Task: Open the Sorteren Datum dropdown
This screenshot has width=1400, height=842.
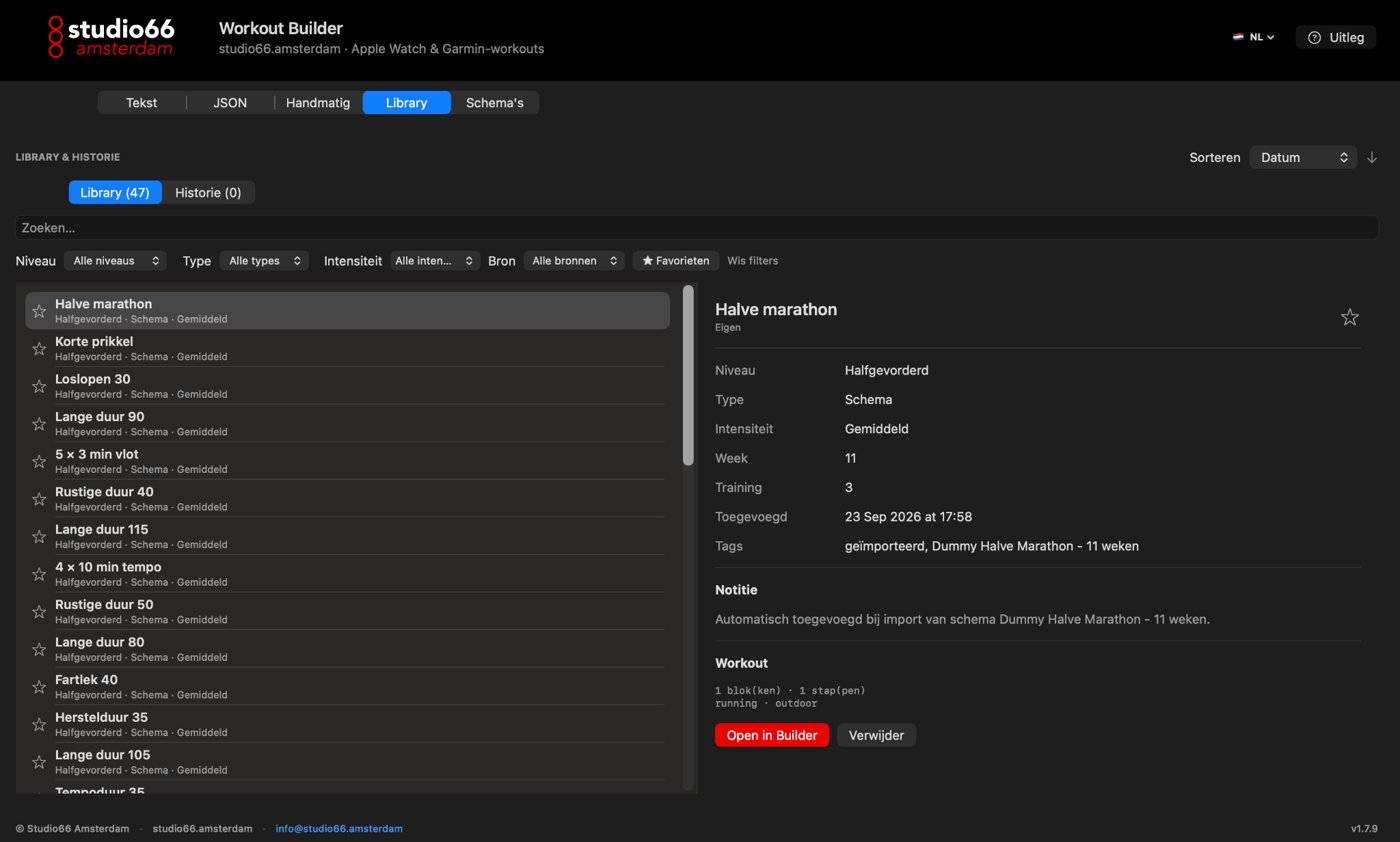Action: tap(1303, 157)
